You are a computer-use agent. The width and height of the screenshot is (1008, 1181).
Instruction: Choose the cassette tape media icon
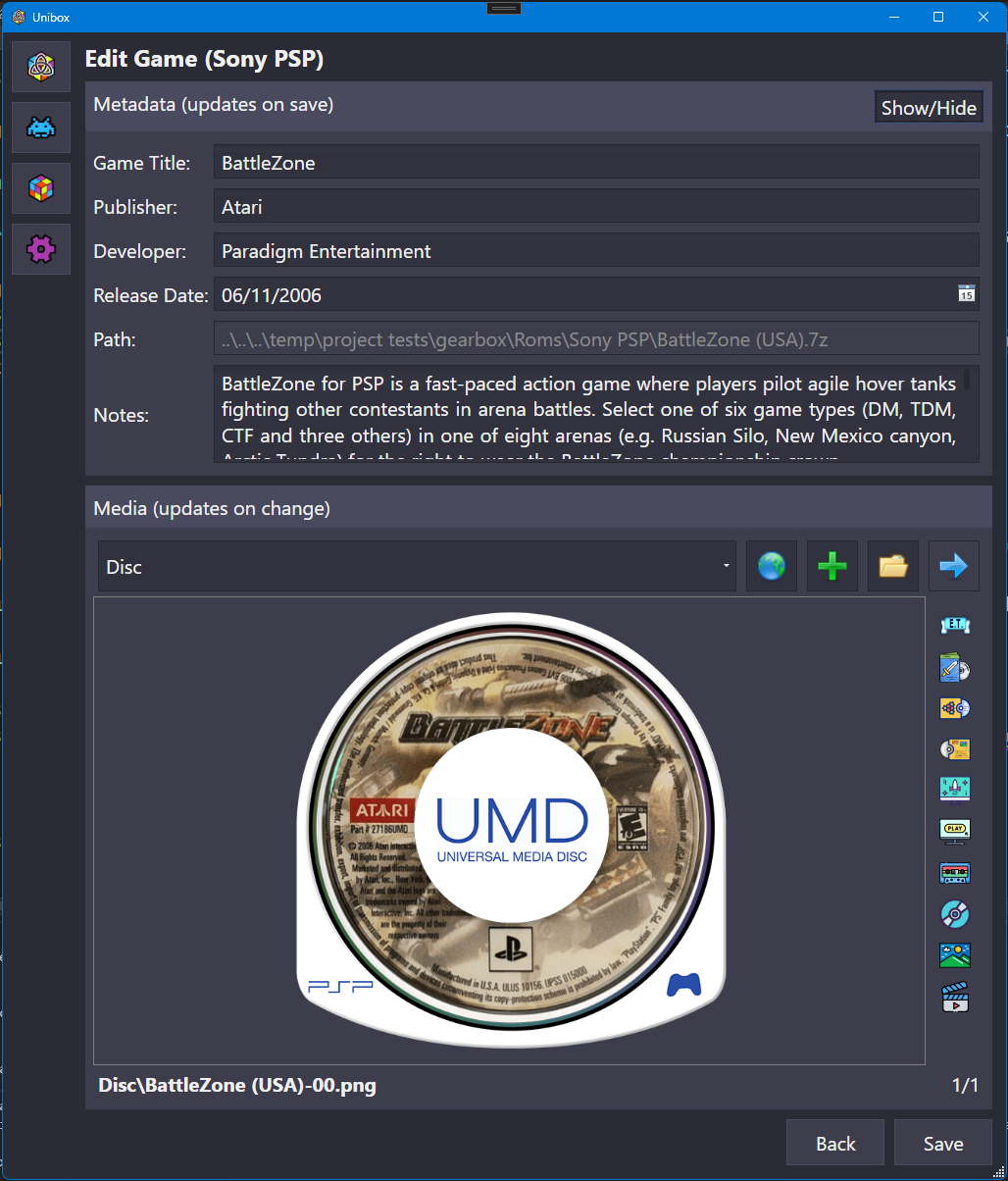(954, 872)
